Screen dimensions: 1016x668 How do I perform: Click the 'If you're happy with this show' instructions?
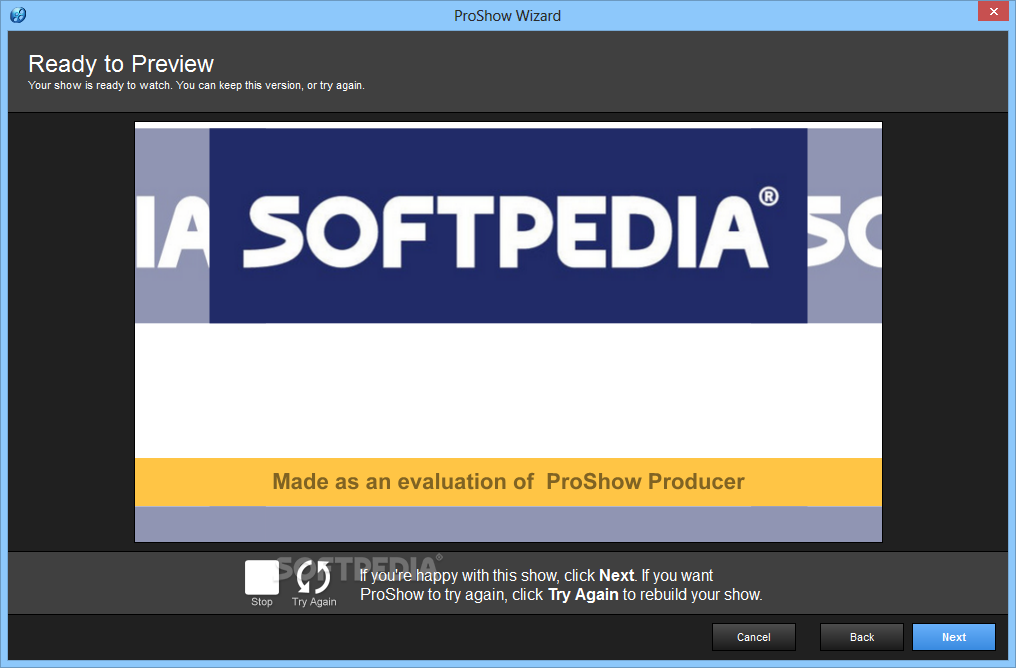(561, 585)
